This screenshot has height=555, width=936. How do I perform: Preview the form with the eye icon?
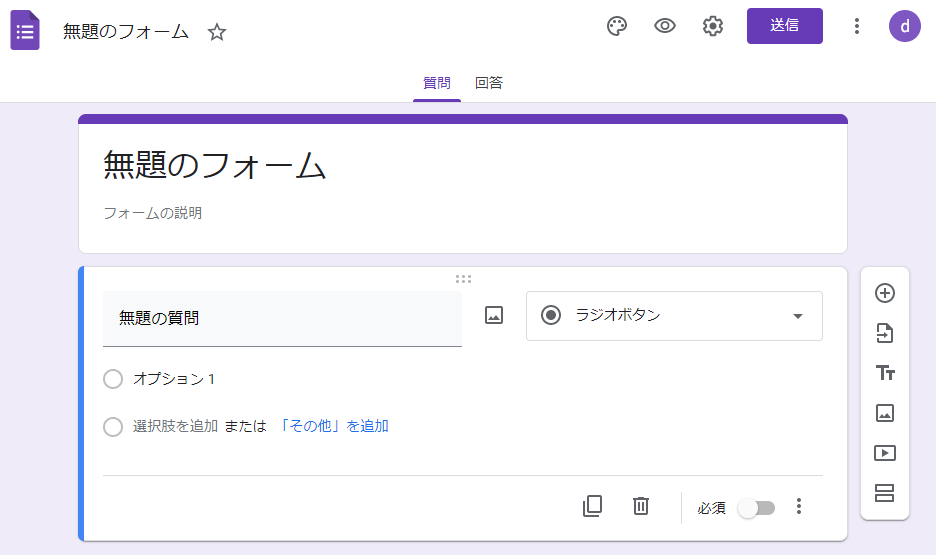pyautogui.click(x=664, y=26)
